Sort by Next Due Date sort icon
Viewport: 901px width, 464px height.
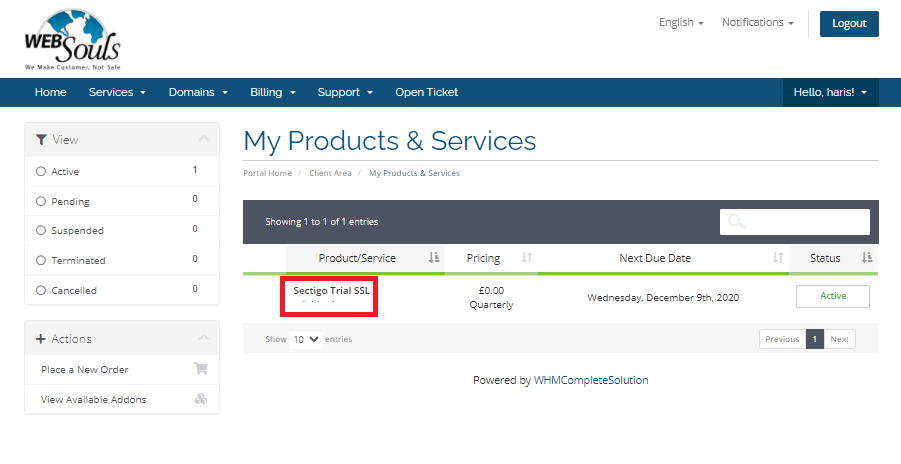(x=777, y=258)
